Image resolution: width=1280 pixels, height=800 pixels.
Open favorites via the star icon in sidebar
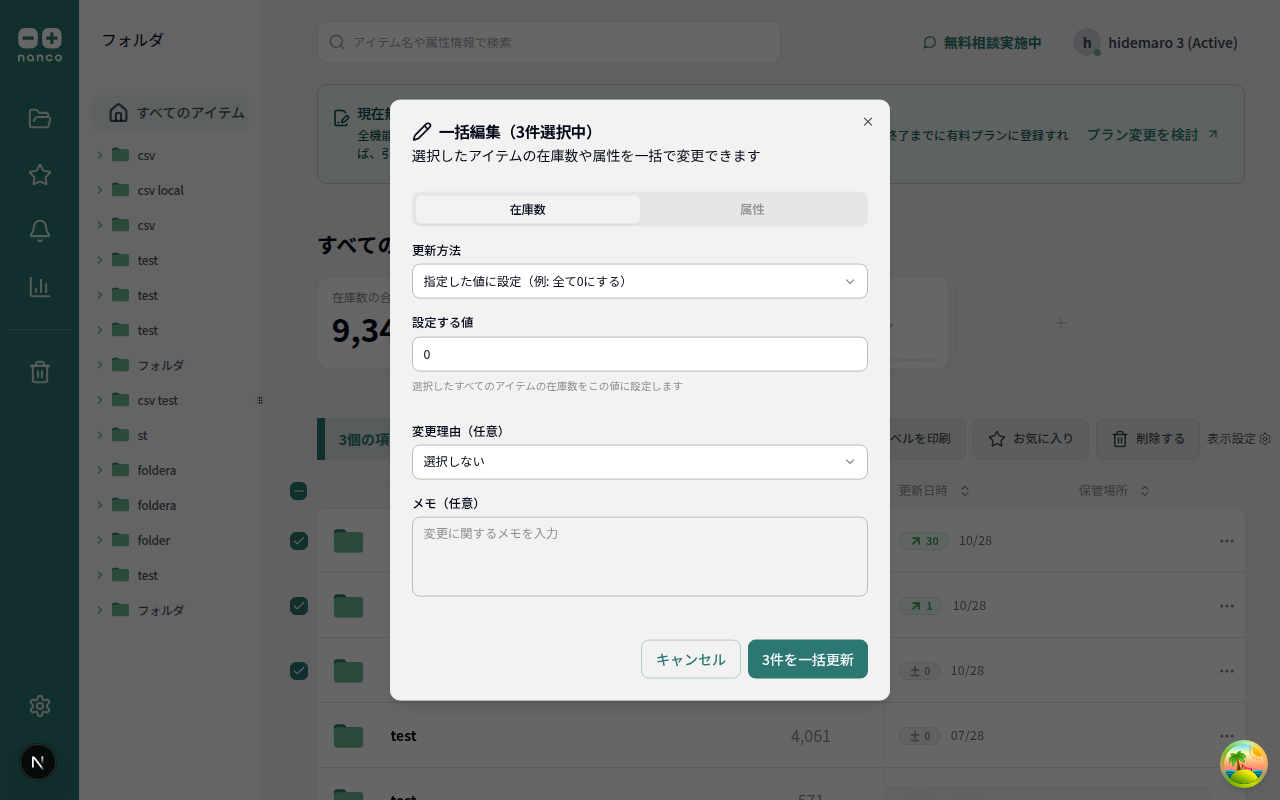(39, 174)
